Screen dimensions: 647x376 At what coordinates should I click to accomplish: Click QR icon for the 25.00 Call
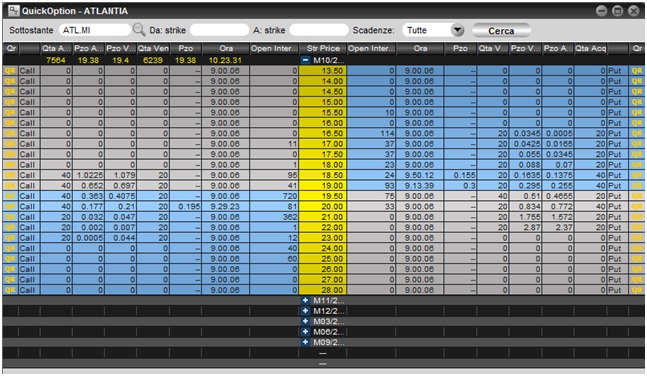(10, 259)
